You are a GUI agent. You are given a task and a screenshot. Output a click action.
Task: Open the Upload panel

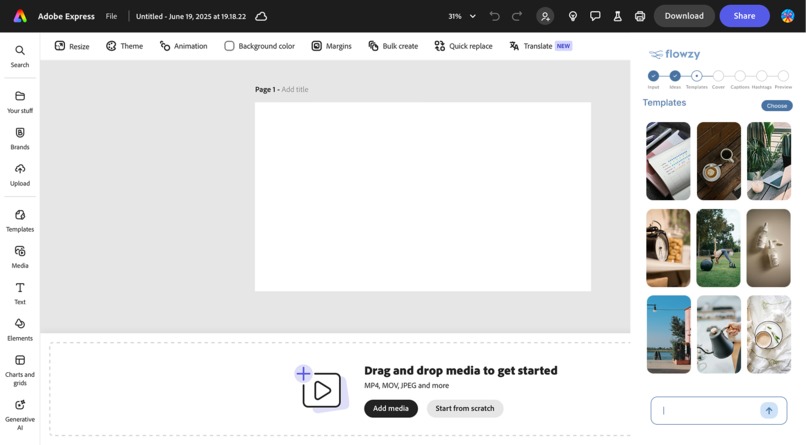[x=20, y=175]
